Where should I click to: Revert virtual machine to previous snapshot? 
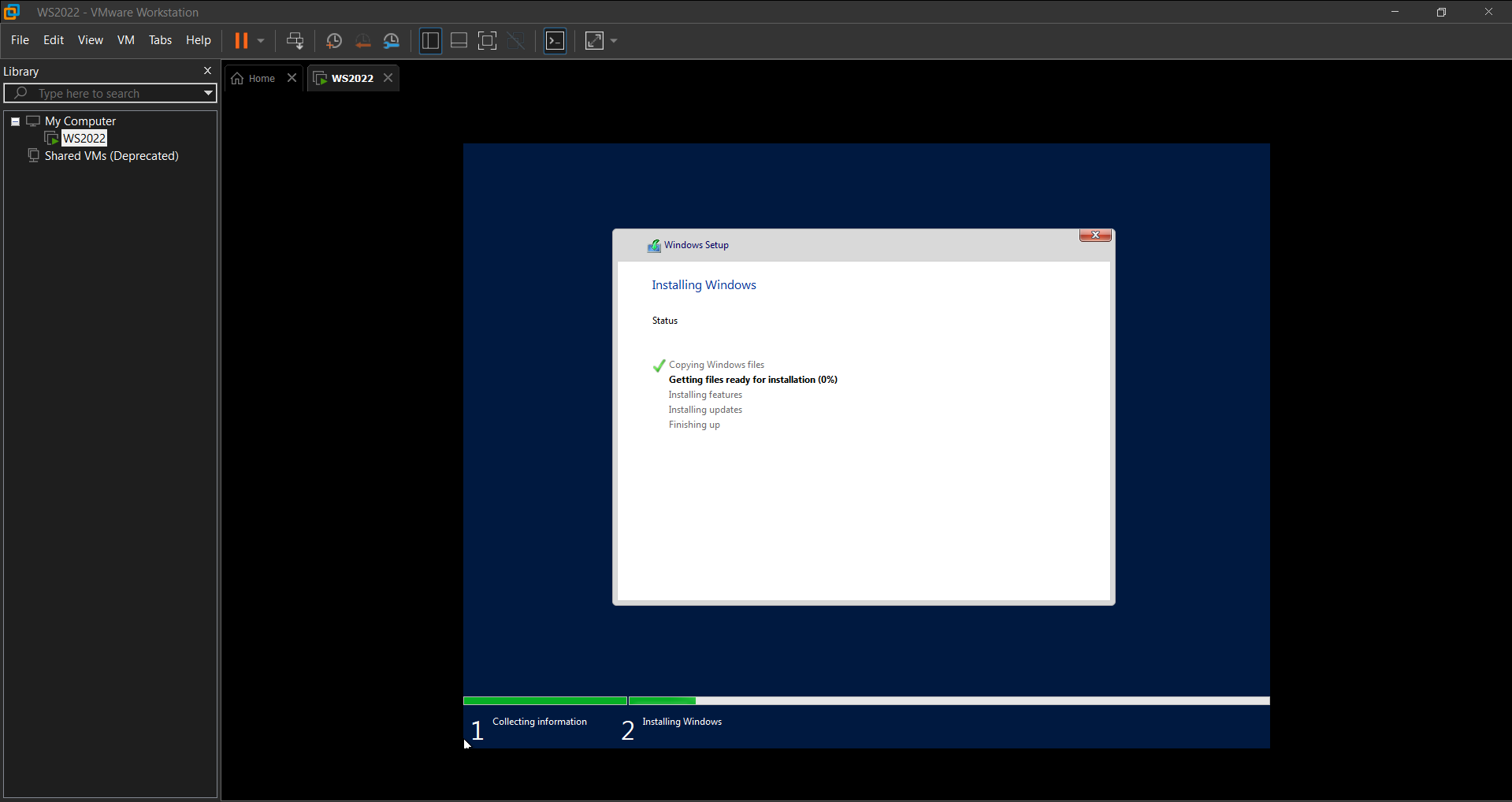(x=363, y=41)
